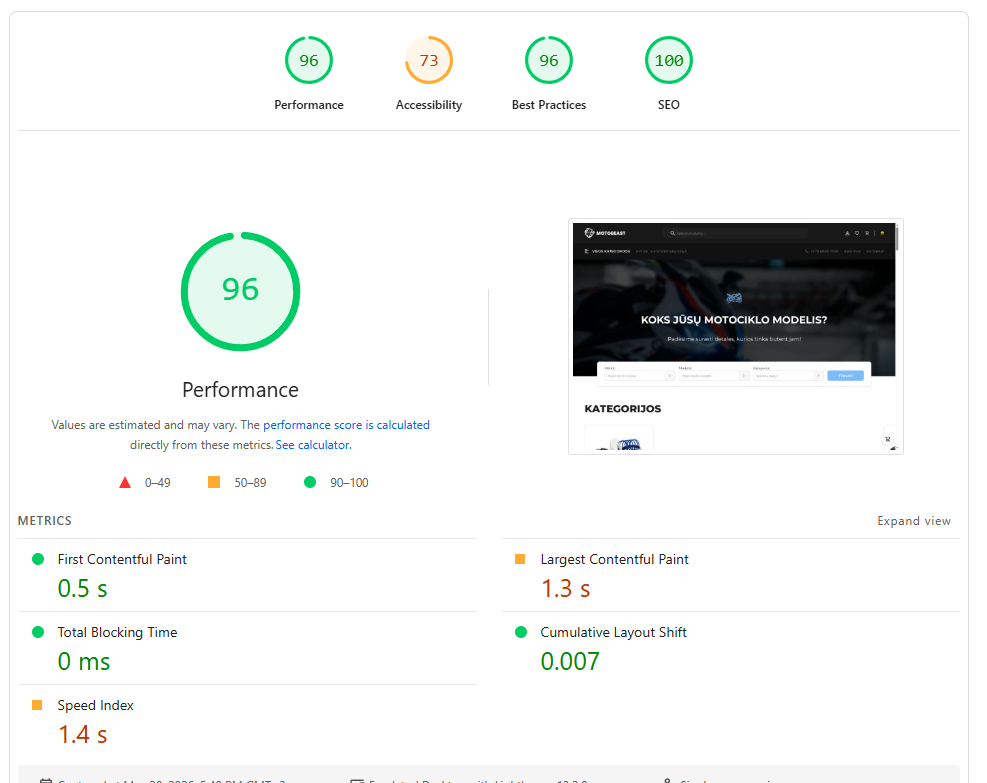Click the large 'Performance' heading under the gauge

(240, 390)
